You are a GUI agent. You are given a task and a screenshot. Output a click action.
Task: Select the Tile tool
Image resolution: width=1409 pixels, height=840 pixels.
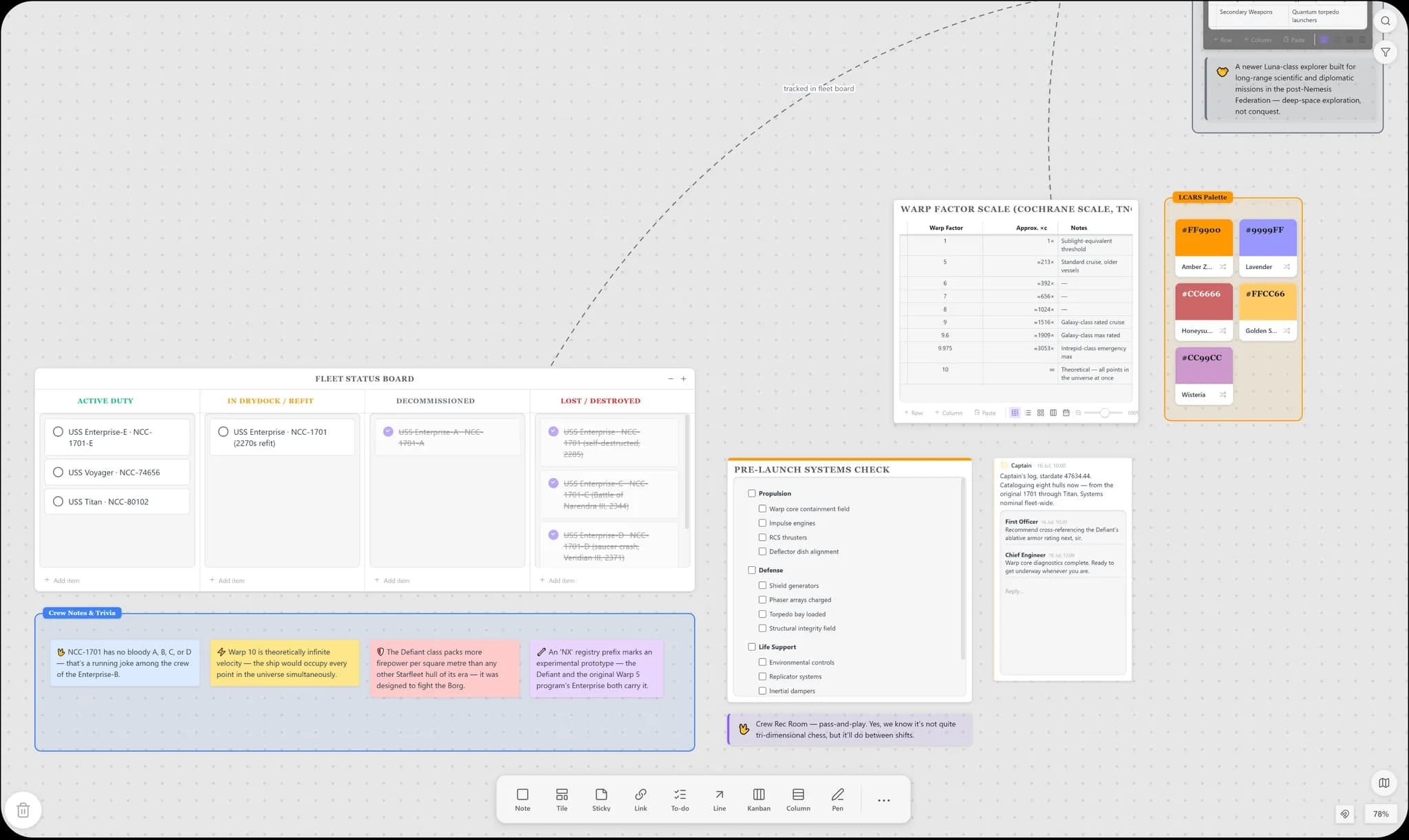(561, 799)
